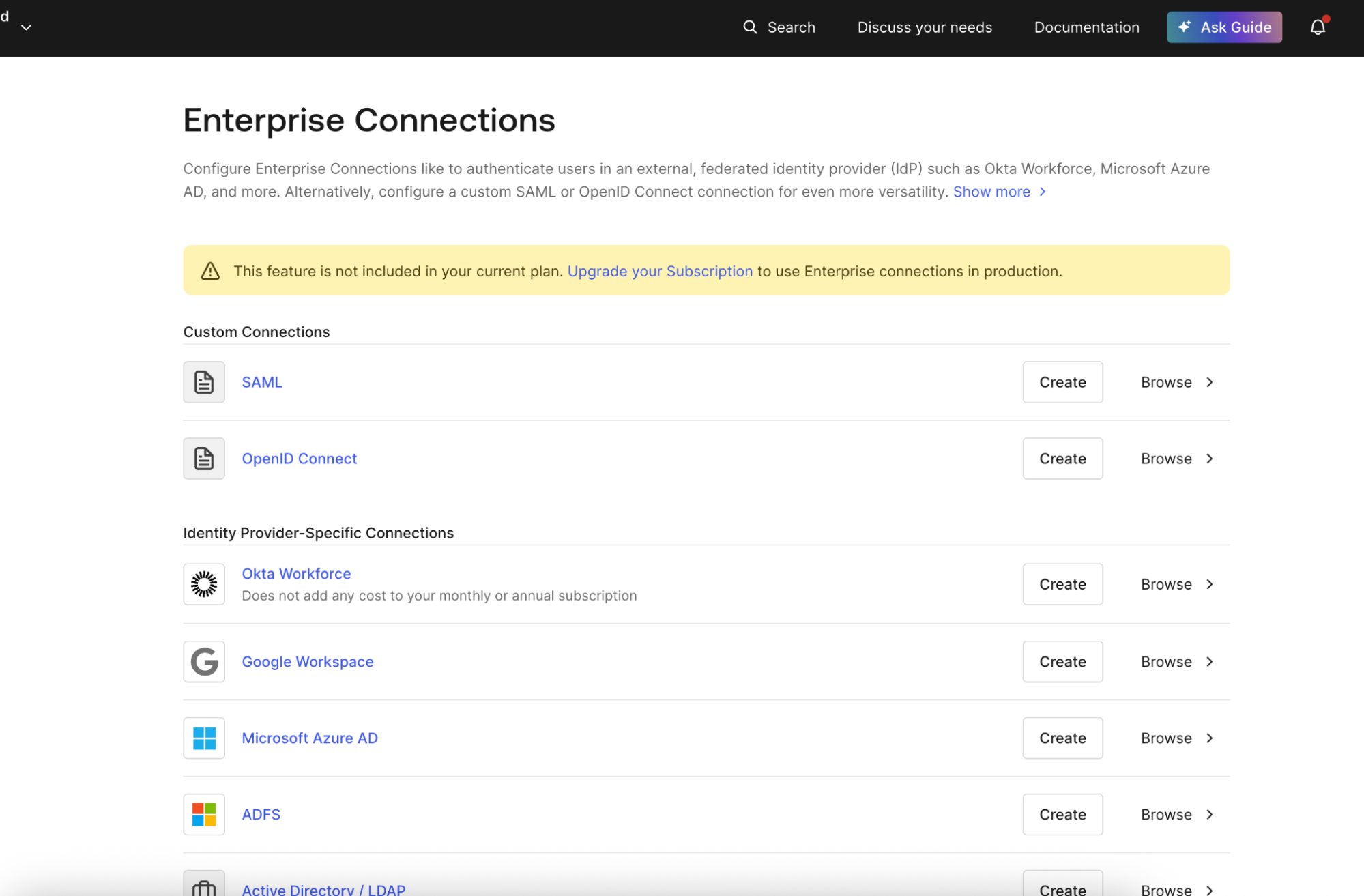Browse Okta Workforce connections

(1176, 584)
